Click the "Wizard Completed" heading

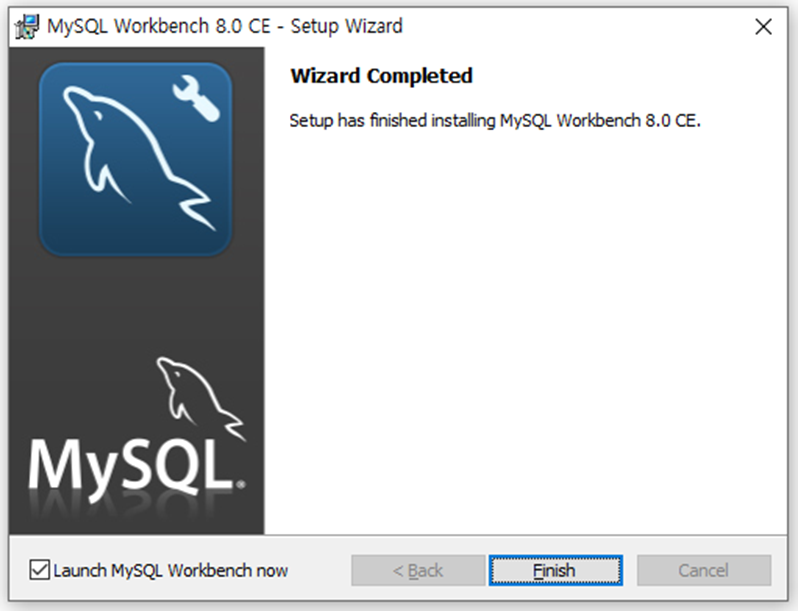pyautogui.click(x=381, y=76)
